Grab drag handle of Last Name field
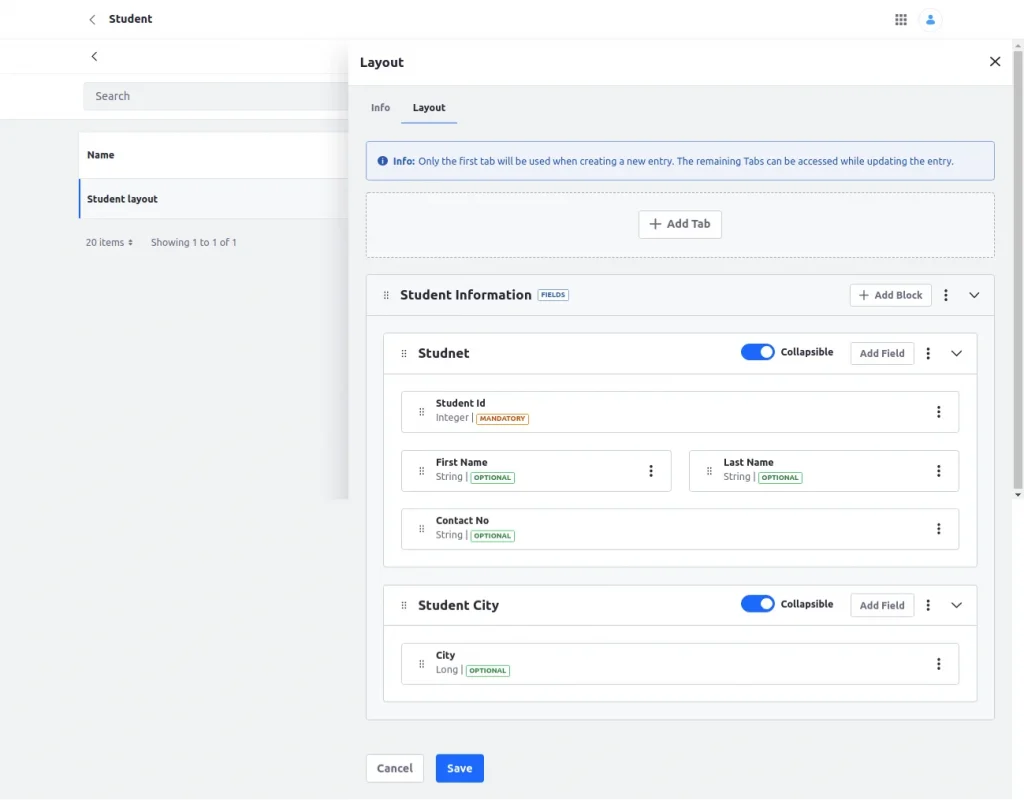Screen dimensions: 1024x800 tap(709, 471)
